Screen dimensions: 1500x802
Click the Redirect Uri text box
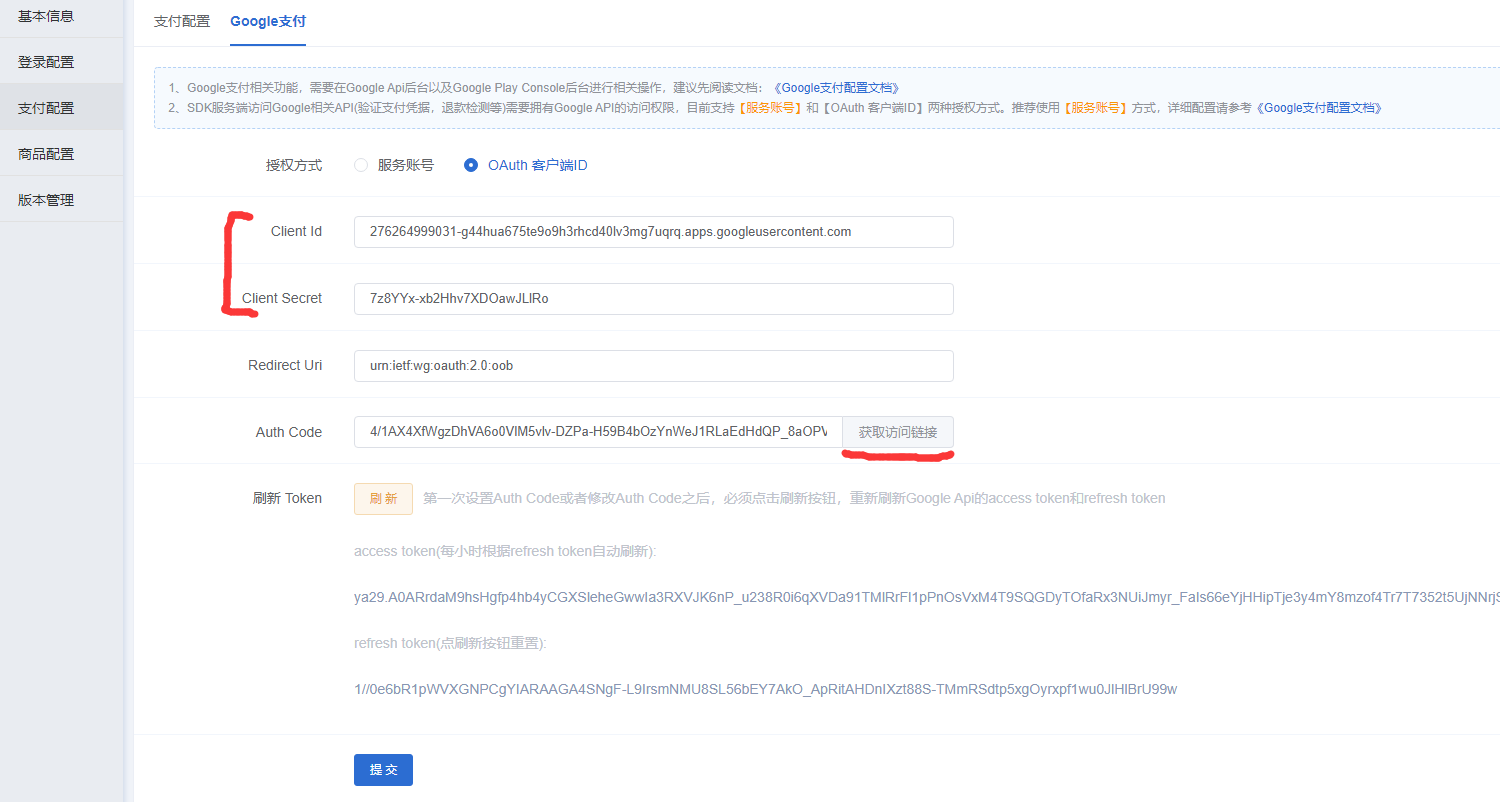coord(653,366)
